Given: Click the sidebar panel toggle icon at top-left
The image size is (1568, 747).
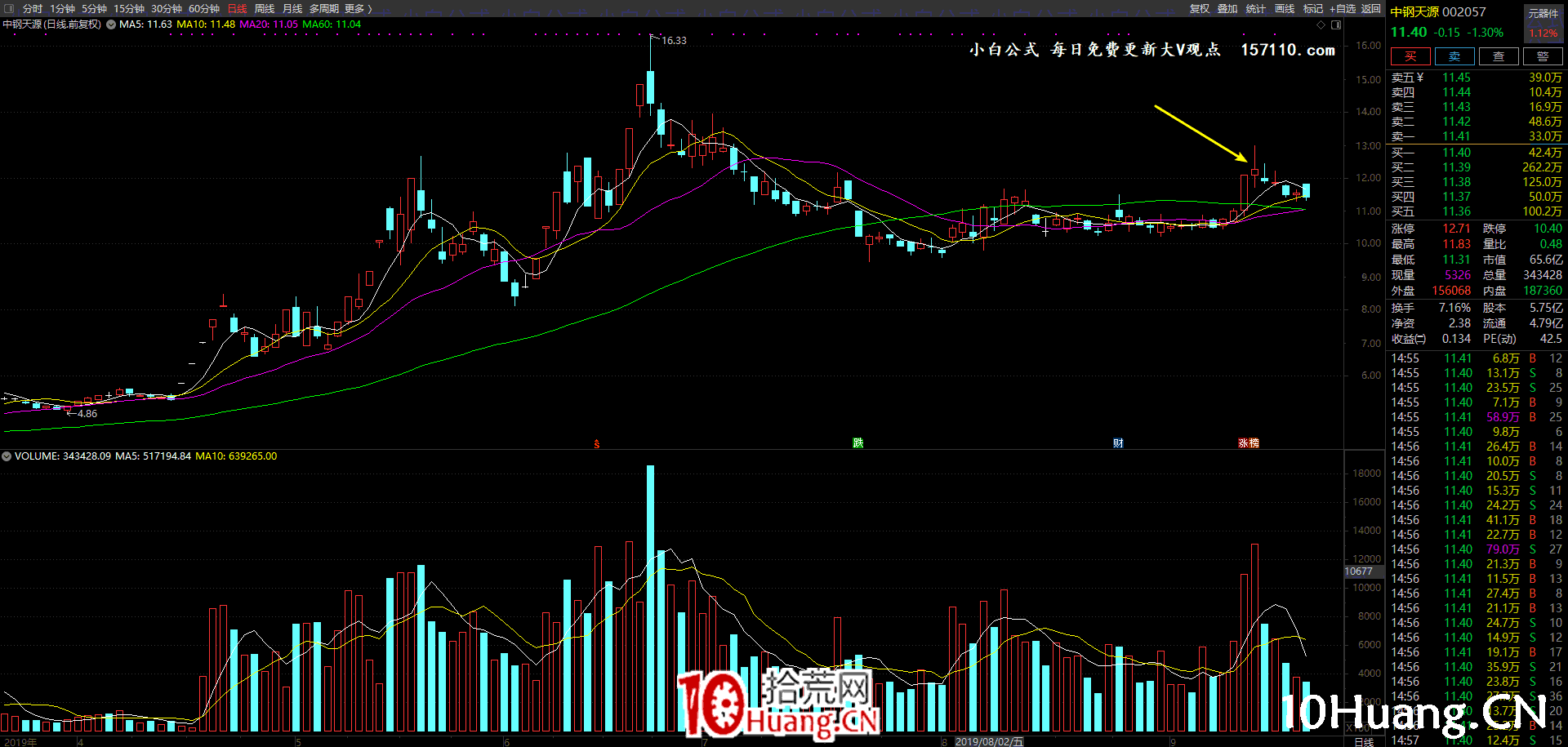Looking at the screenshot, I should (x=8, y=8).
